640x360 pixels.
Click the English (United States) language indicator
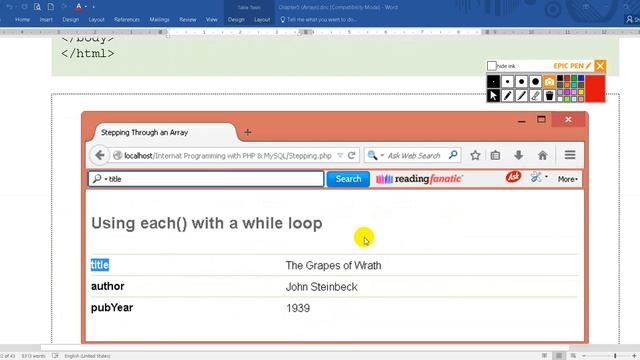pos(87,356)
